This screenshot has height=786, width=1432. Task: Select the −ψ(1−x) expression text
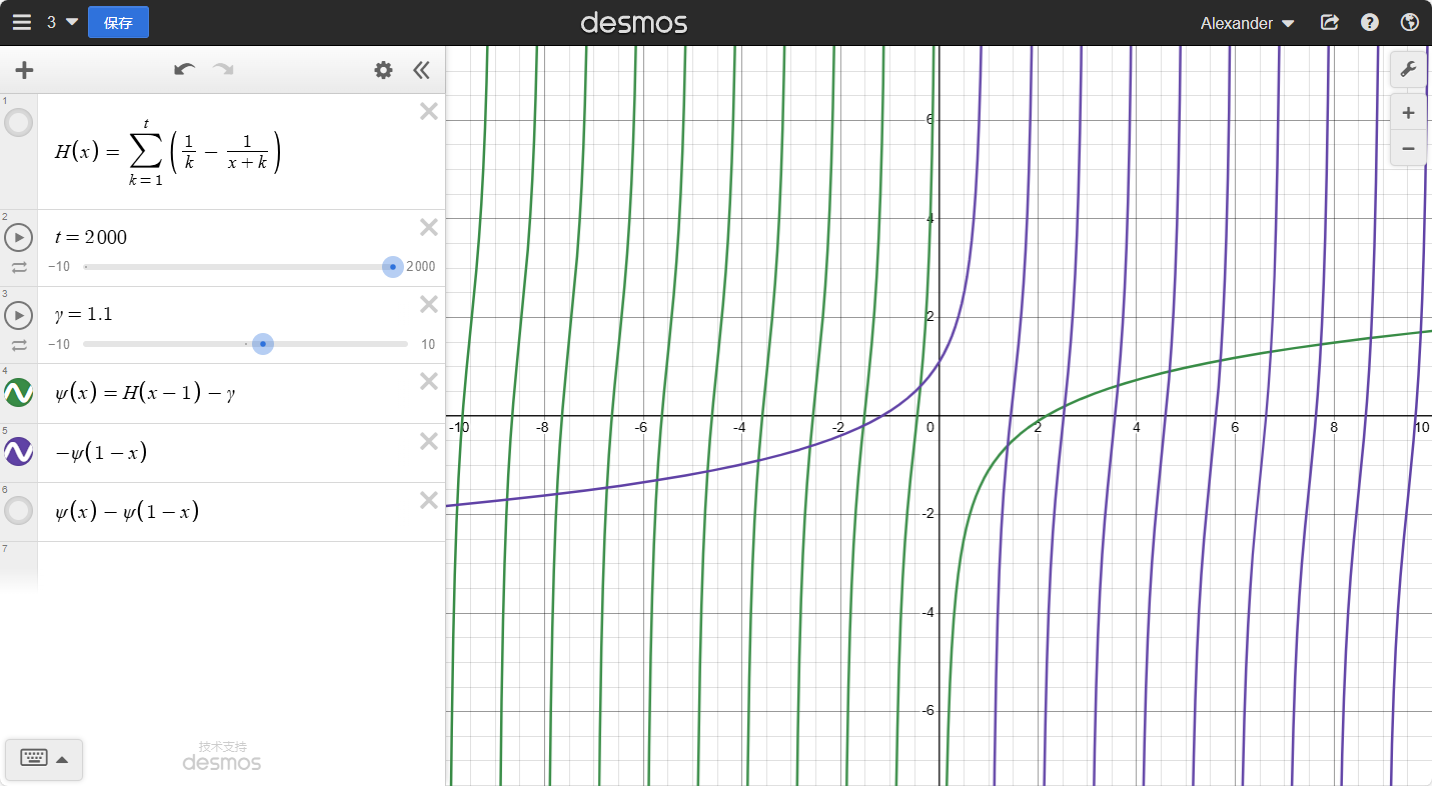[101, 452]
